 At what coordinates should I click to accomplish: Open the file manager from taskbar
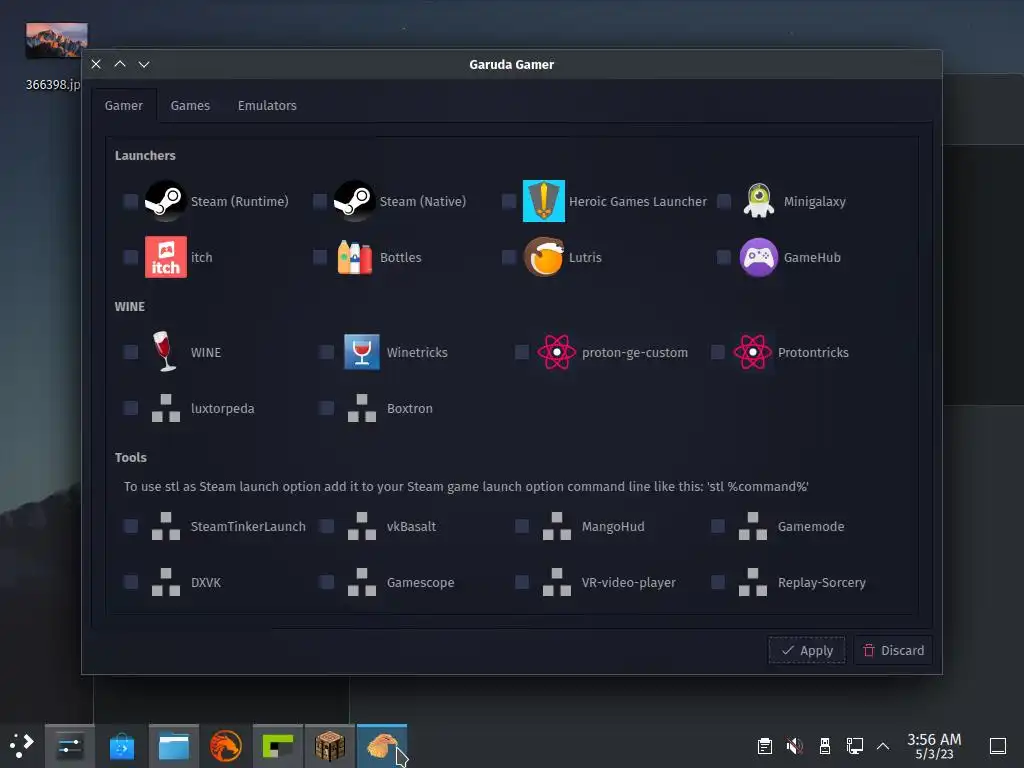point(174,746)
